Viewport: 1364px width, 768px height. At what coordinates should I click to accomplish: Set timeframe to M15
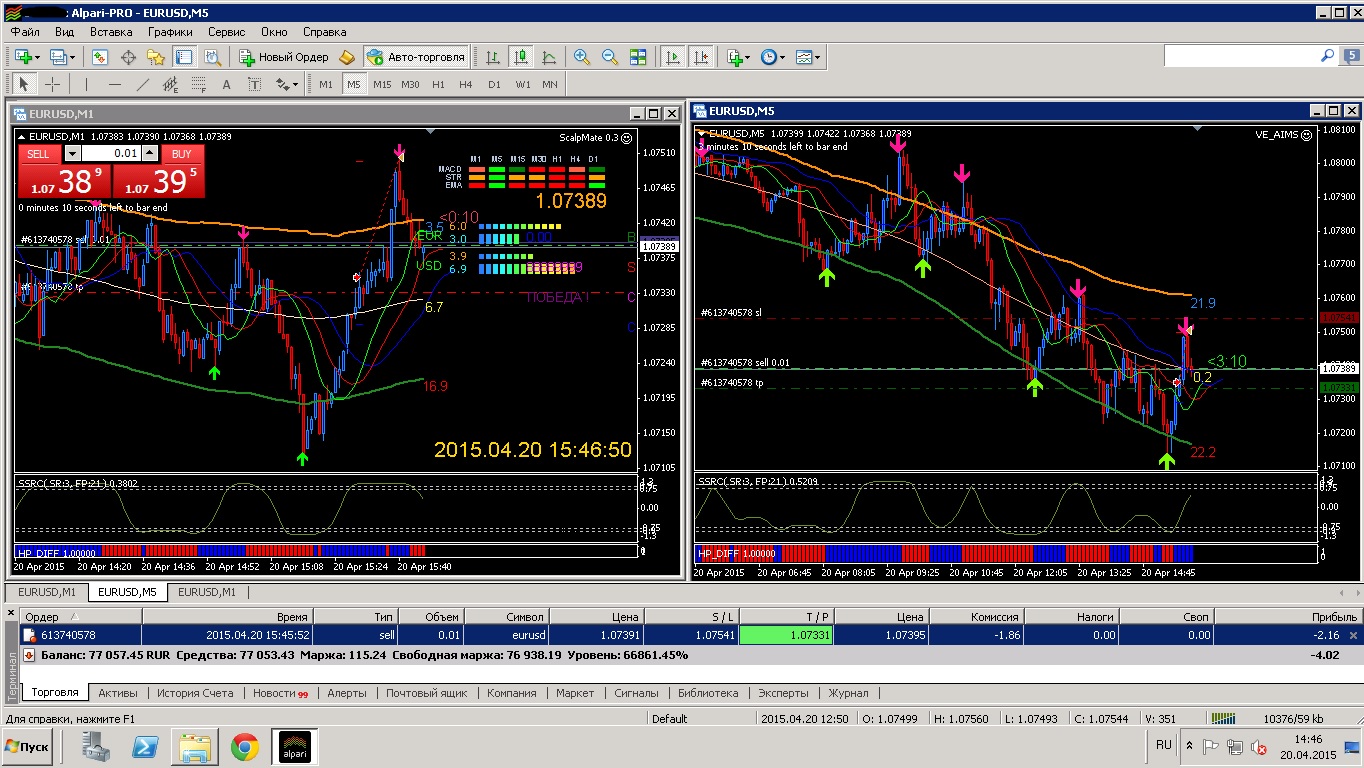point(382,84)
